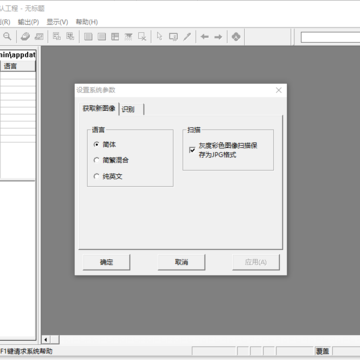Click the 确定 button
The height and width of the screenshot is (360, 360).
tap(106, 262)
